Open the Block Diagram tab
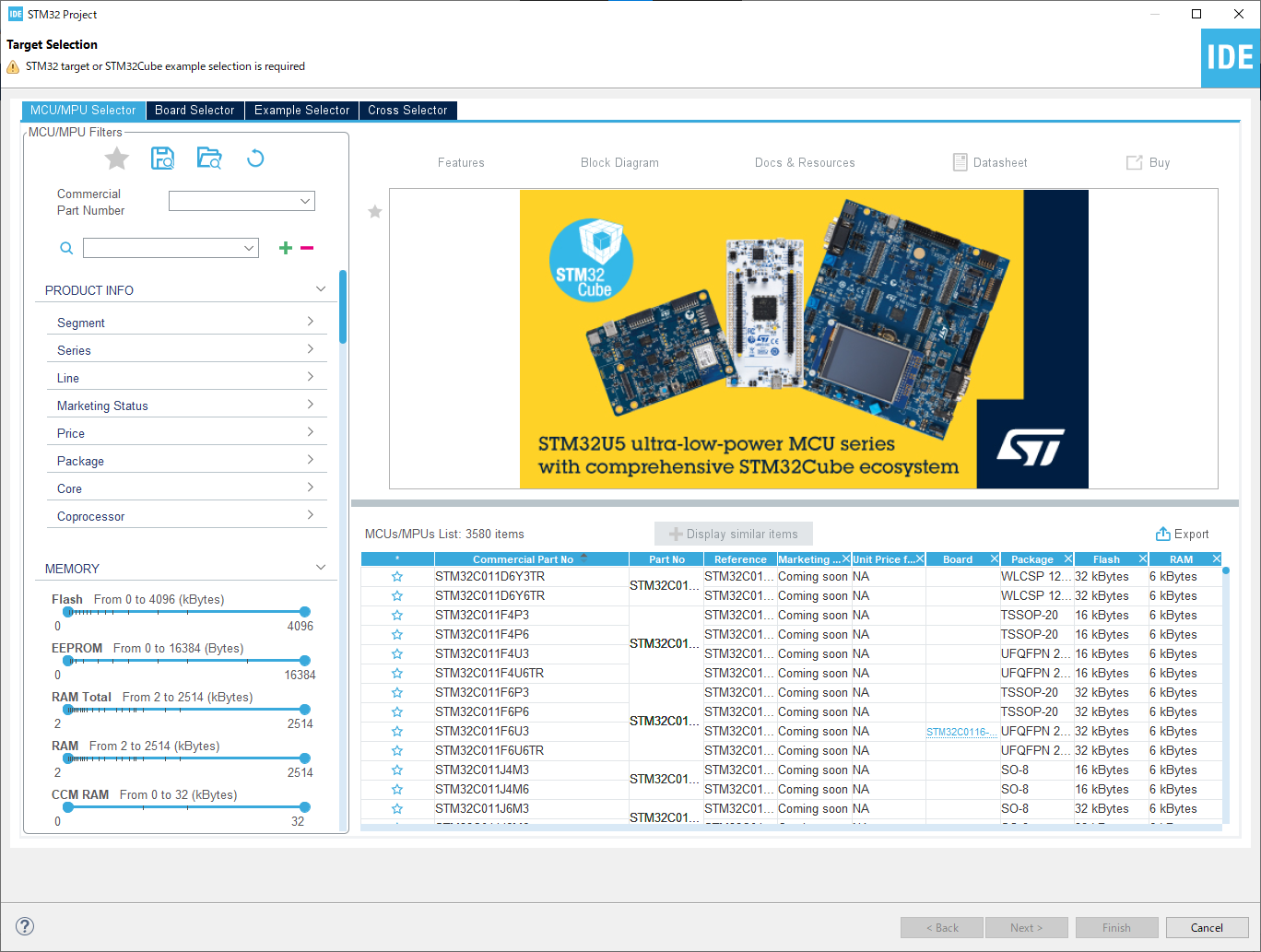Viewport: 1261px width, 952px height. [619, 162]
